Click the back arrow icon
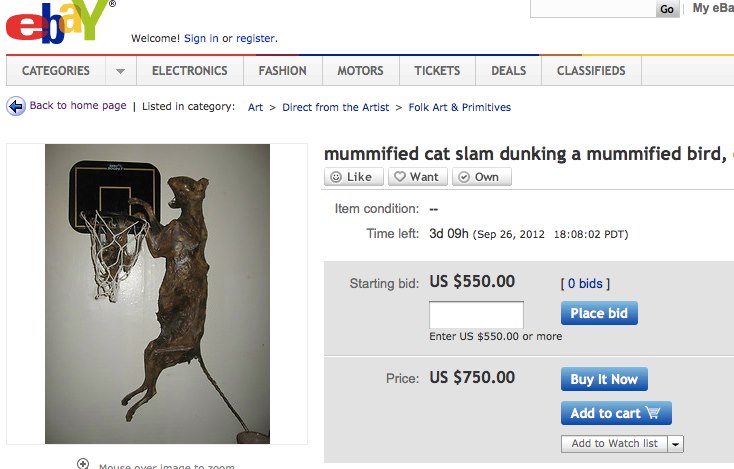Viewport: 734px width, 469px height. [x=16, y=106]
